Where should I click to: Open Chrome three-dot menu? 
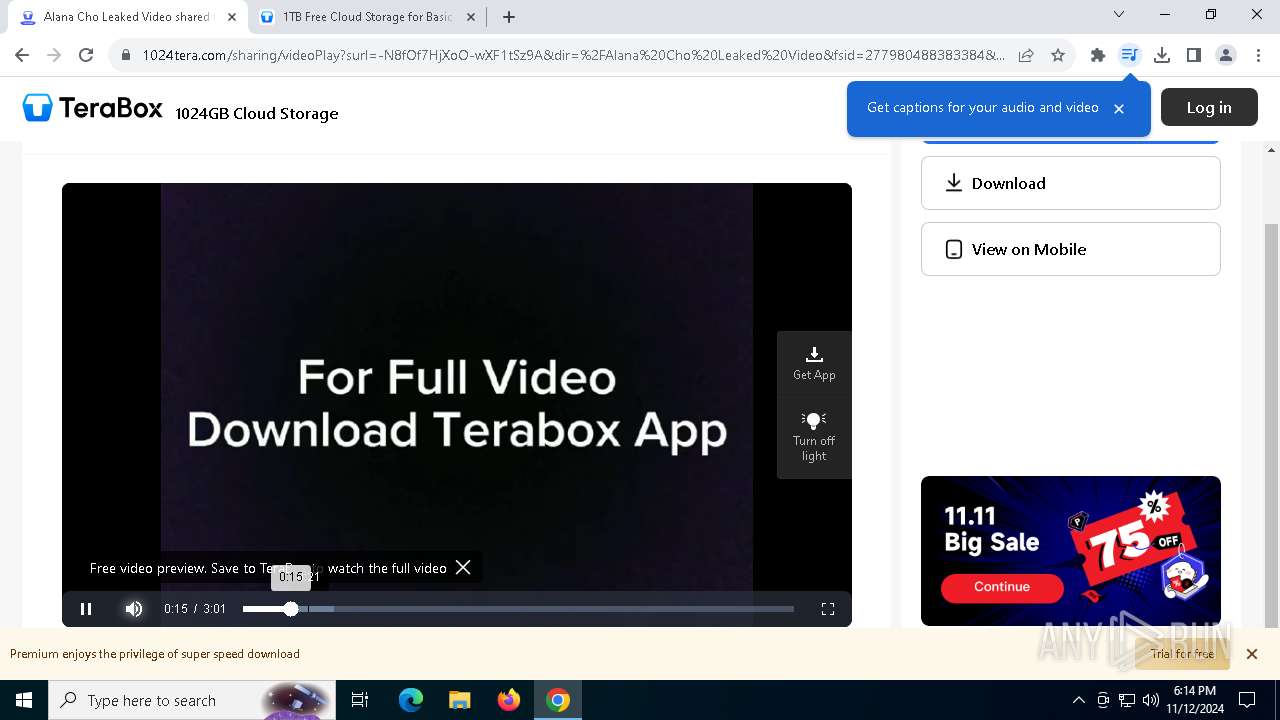(x=1258, y=55)
